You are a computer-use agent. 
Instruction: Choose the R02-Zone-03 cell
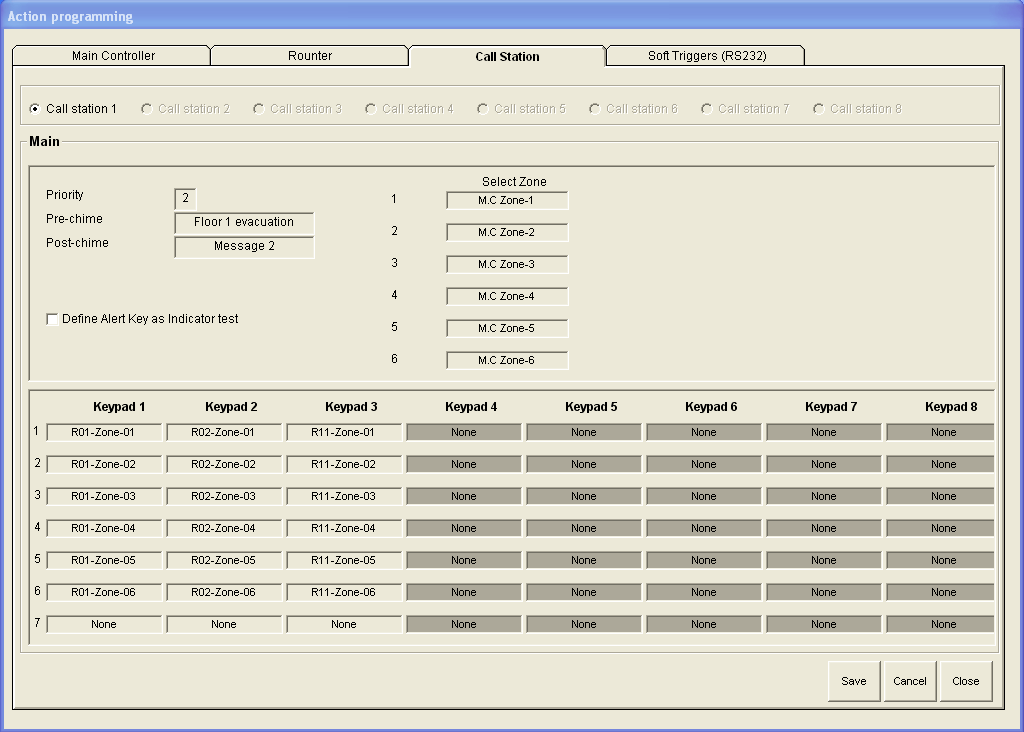tap(224, 496)
